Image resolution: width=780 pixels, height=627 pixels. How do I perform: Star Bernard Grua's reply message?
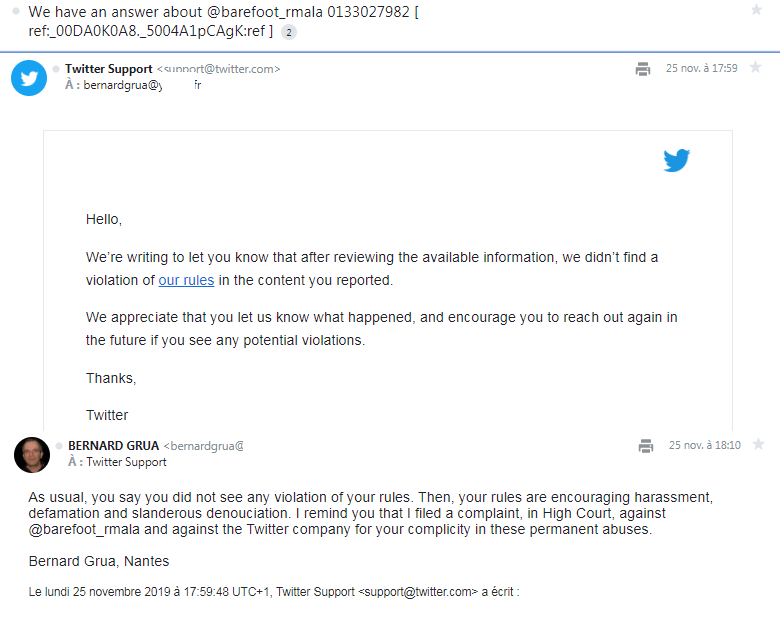(x=758, y=444)
